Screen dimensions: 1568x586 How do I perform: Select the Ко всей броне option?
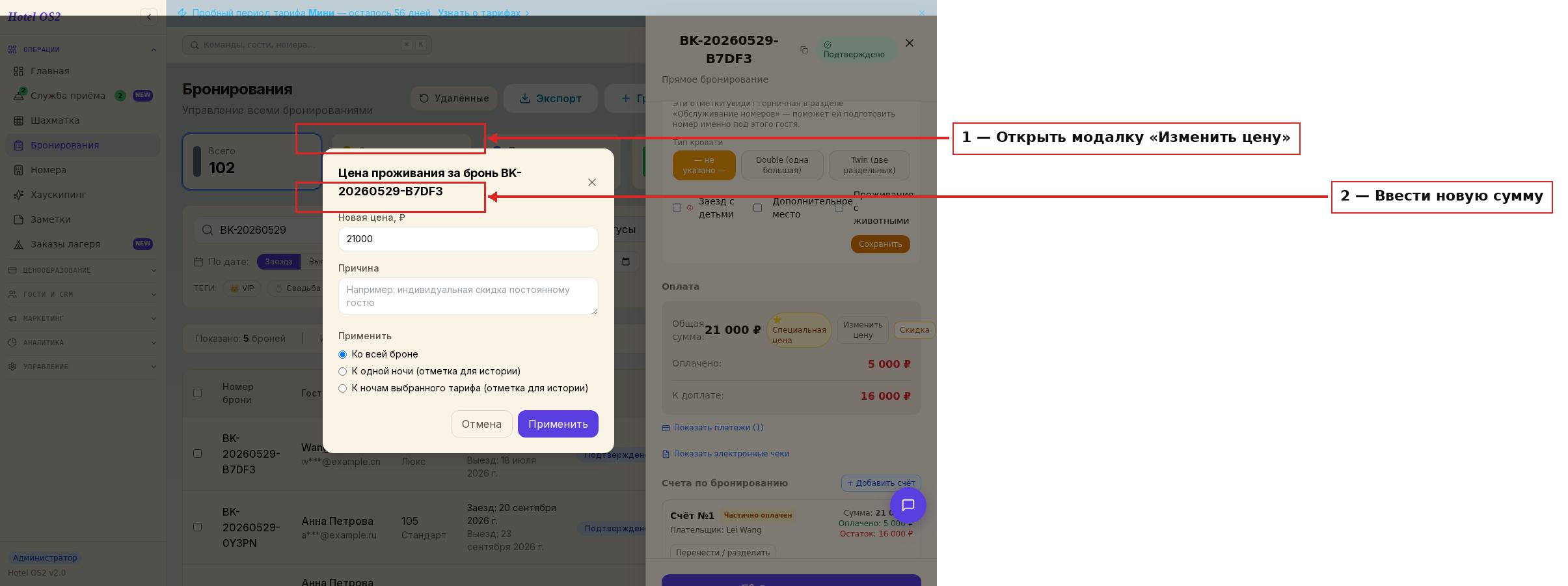coord(343,354)
